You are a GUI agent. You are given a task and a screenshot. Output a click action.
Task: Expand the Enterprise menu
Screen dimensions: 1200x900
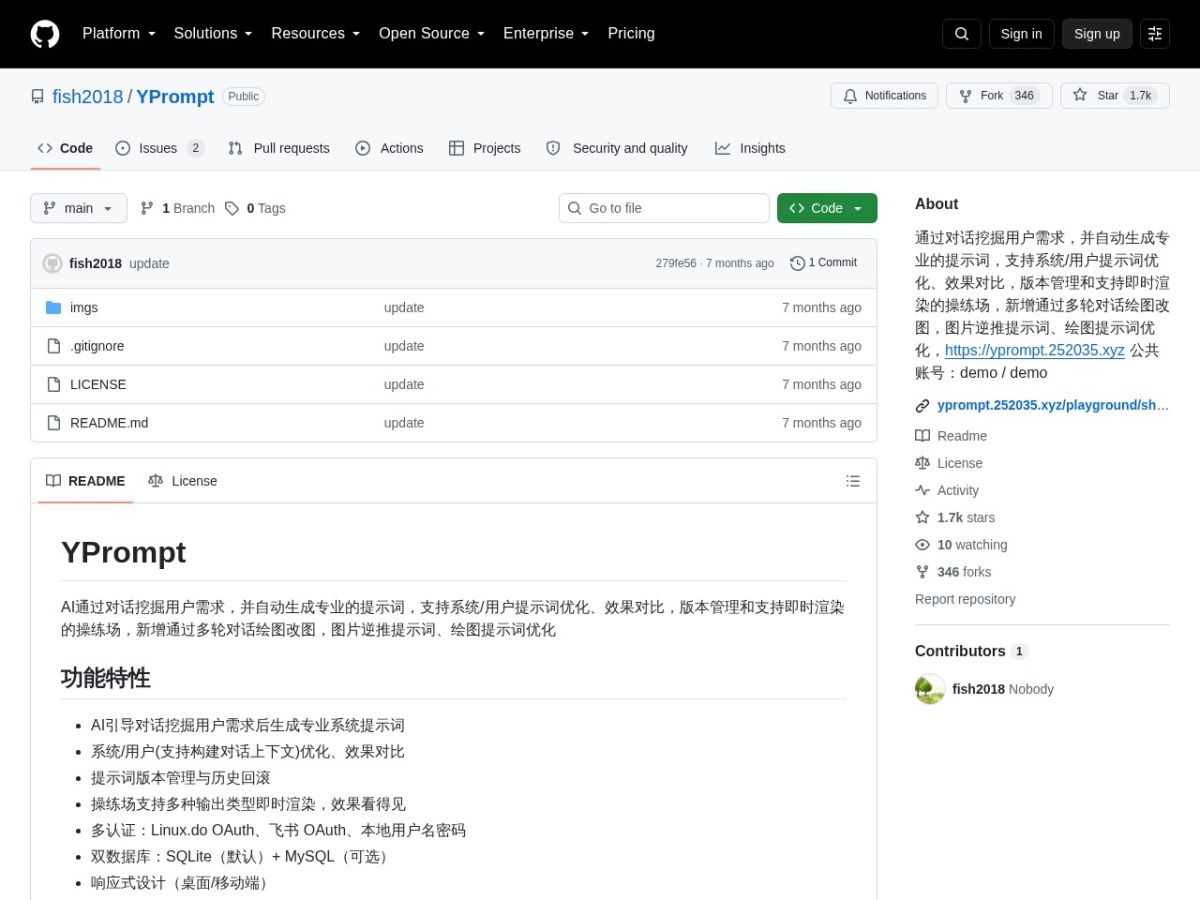click(546, 34)
